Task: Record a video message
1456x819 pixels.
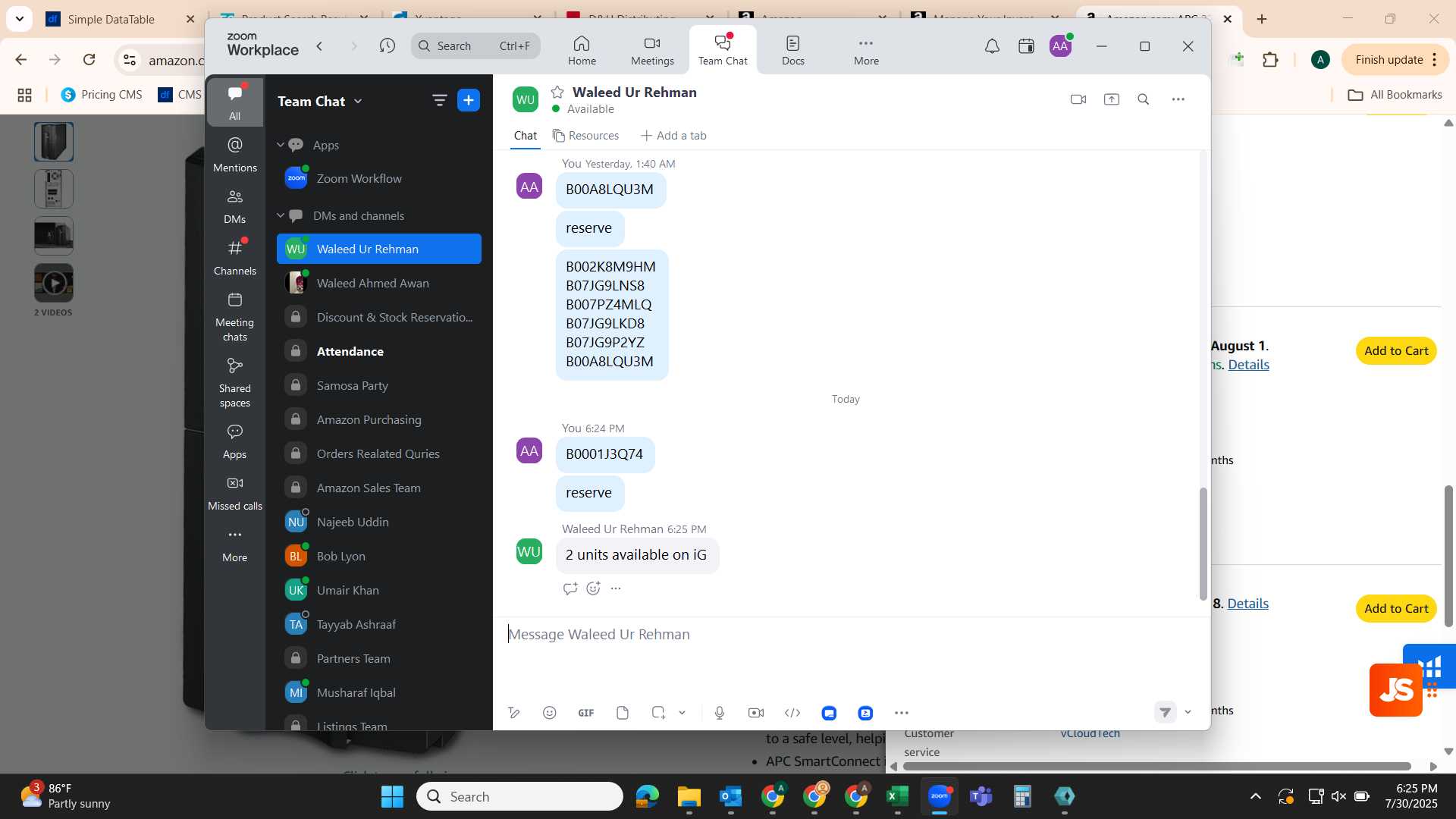Action: [x=756, y=713]
